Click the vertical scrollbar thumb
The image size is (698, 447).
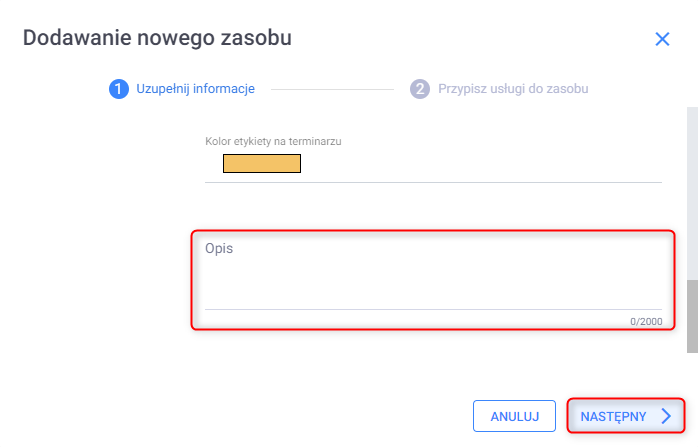click(692, 314)
